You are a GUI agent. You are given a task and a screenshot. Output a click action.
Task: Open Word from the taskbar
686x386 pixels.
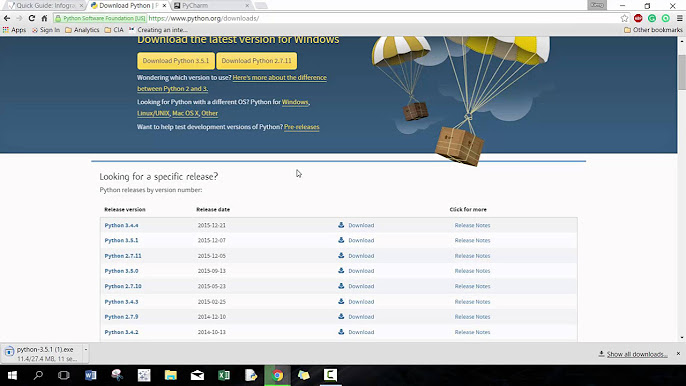point(91,375)
